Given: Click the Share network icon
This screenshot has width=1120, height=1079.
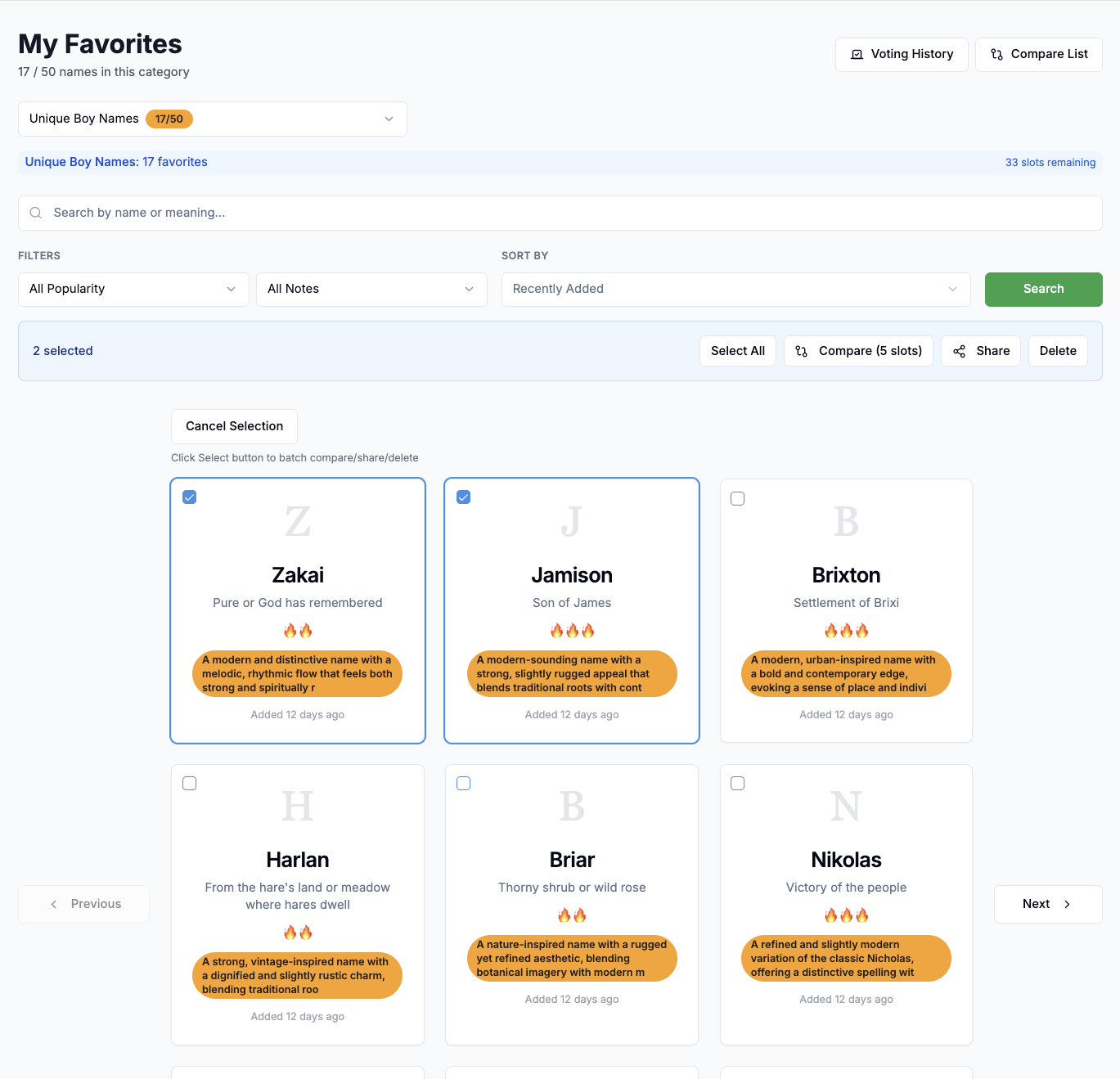Looking at the screenshot, I should pos(959,351).
